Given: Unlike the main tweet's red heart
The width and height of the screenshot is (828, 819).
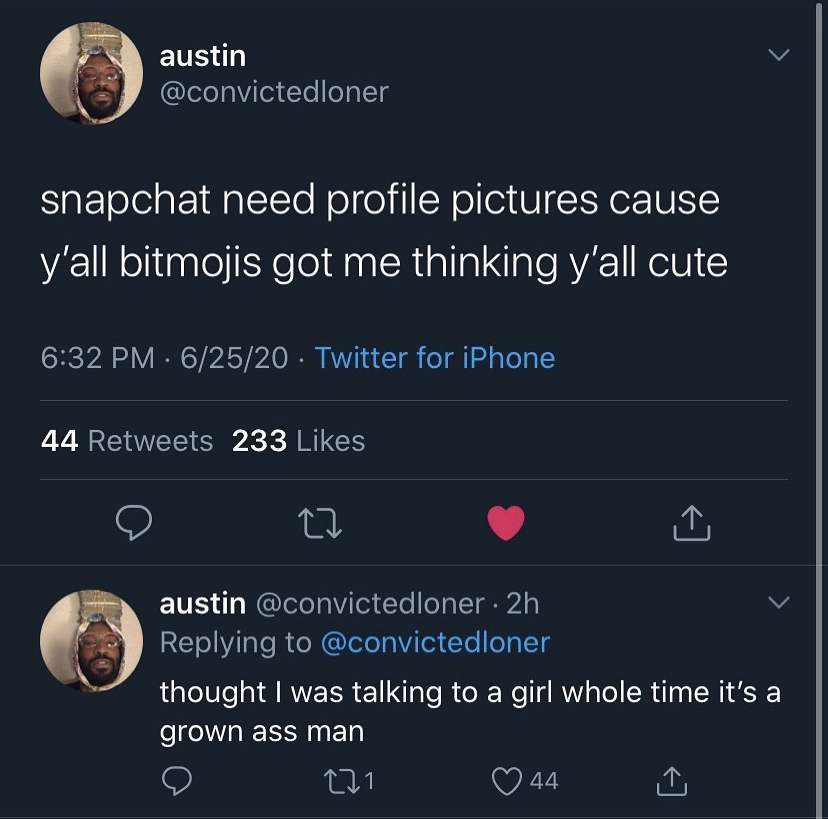Looking at the screenshot, I should click(506, 522).
